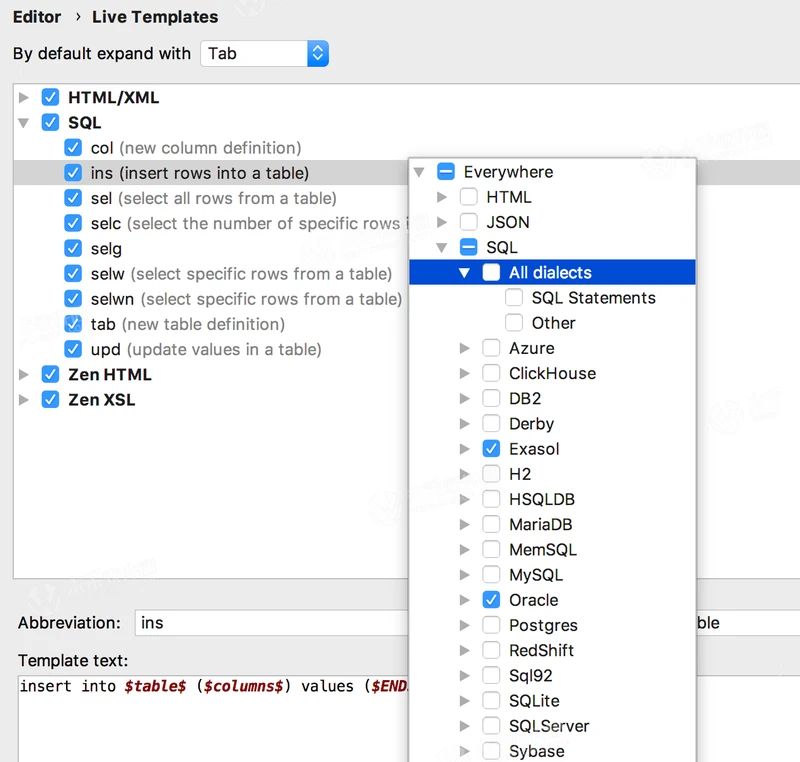
Task: Uncheck the Zen HTML group checkbox
Action: pyautogui.click(x=51, y=375)
